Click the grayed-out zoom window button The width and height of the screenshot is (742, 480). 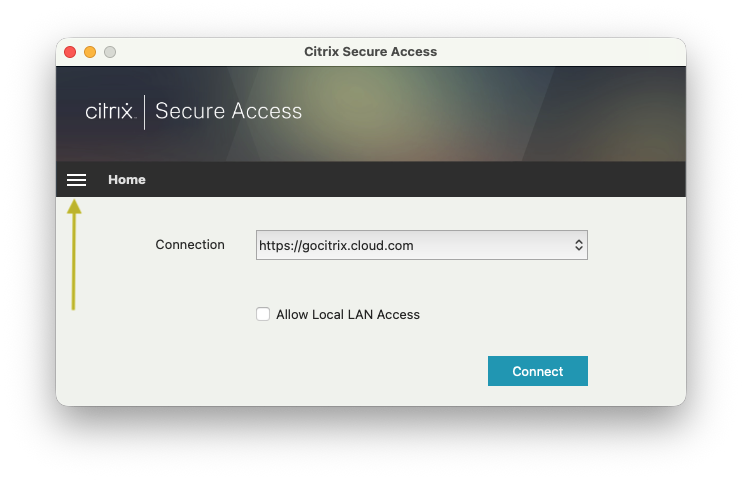click(x=110, y=52)
